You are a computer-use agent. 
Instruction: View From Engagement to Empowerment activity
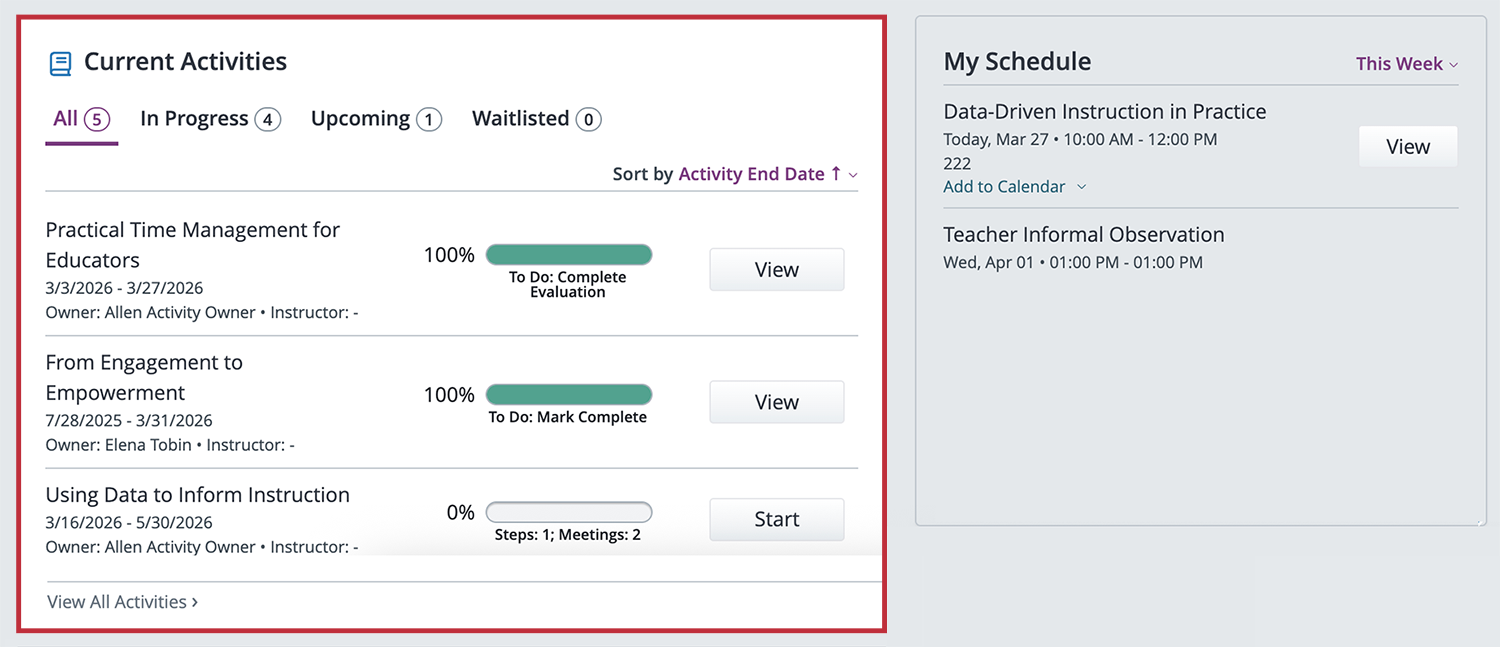[x=777, y=402]
